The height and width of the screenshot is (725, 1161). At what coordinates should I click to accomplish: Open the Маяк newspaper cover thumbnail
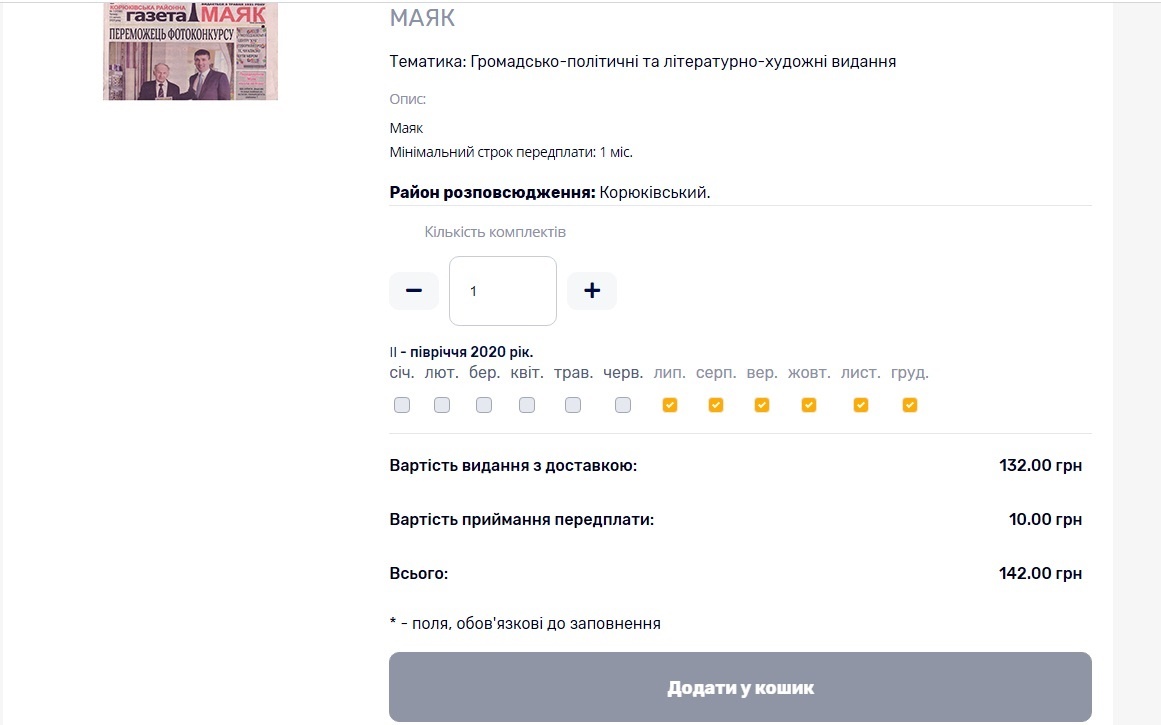190,52
